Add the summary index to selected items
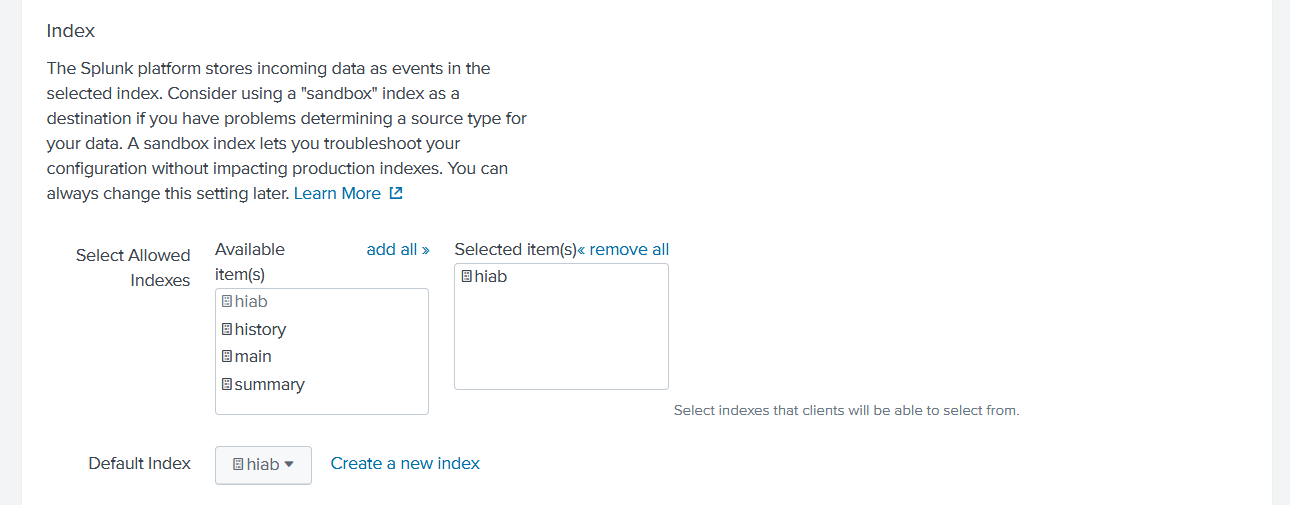 pyautogui.click(x=269, y=384)
